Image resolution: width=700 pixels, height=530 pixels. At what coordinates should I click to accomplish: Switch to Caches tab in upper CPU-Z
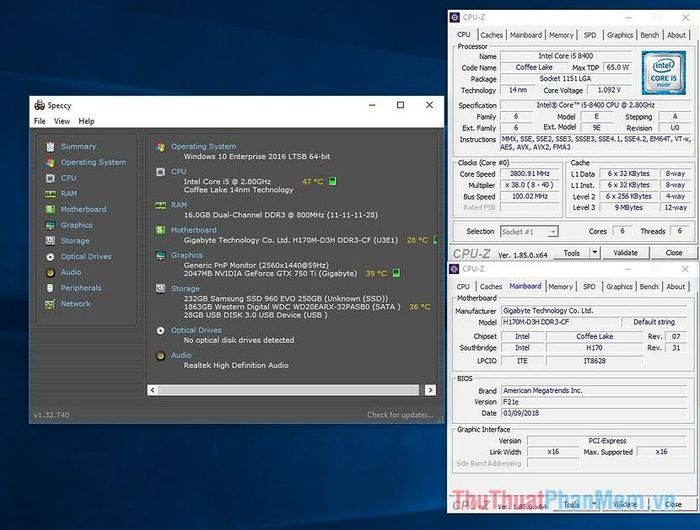(x=492, y=35)
